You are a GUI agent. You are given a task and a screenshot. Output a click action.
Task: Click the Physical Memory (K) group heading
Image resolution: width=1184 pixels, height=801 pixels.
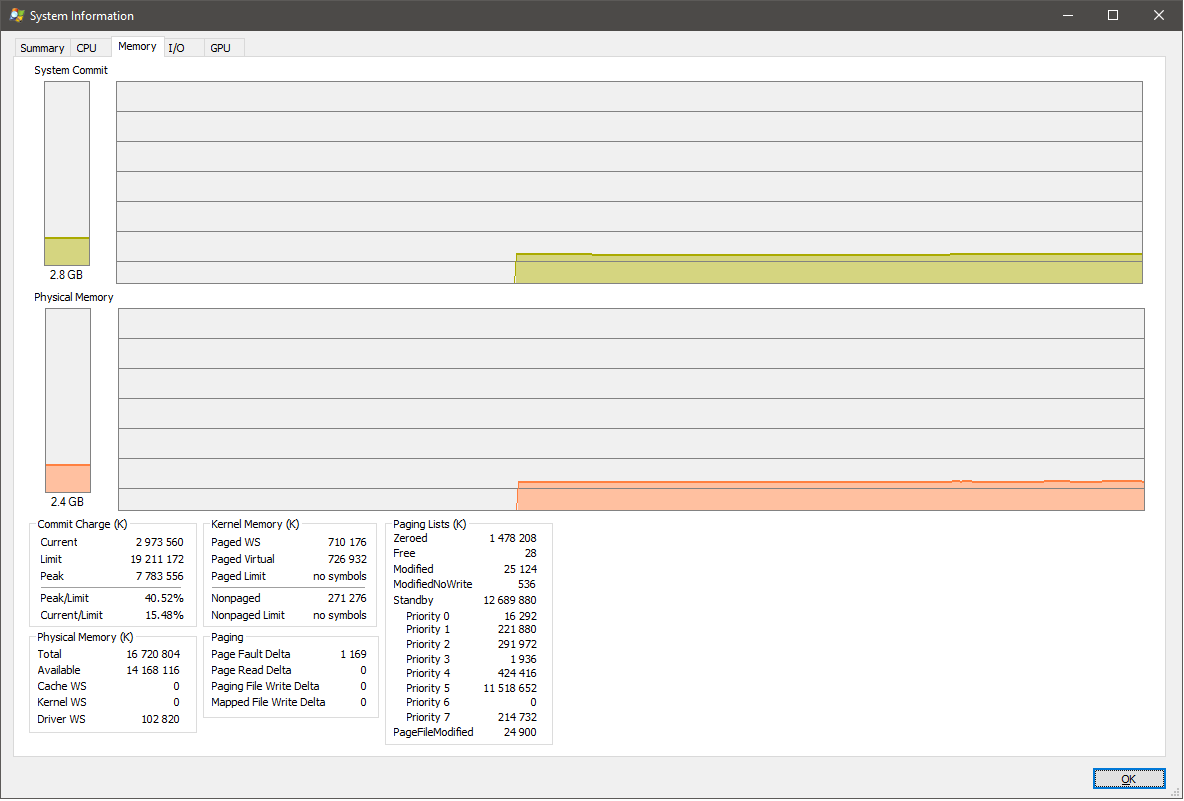pos(85,637)
